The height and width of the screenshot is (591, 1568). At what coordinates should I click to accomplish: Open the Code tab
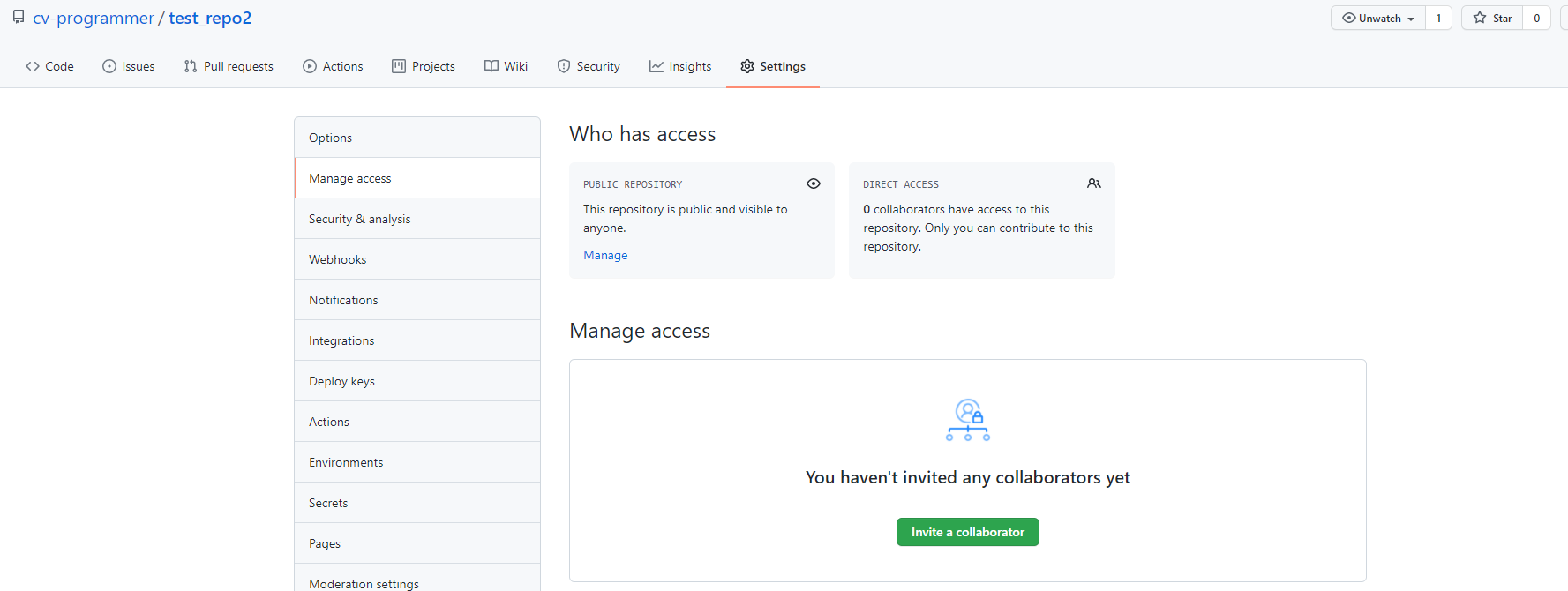coord(50,66)
